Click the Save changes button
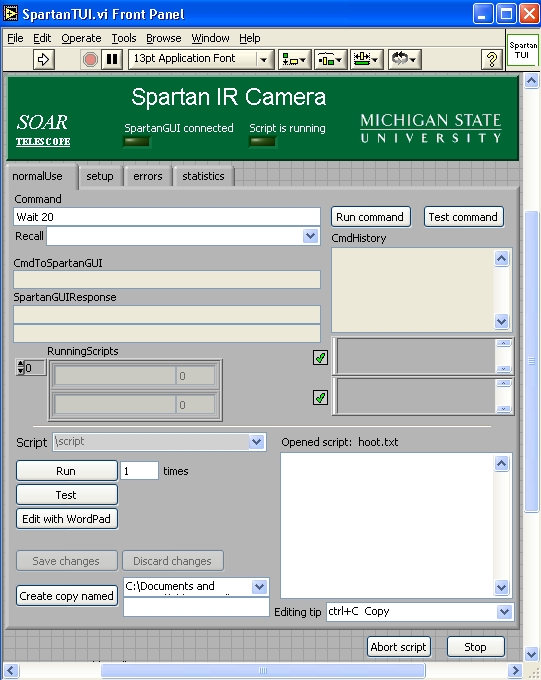 tap(66, 561)
